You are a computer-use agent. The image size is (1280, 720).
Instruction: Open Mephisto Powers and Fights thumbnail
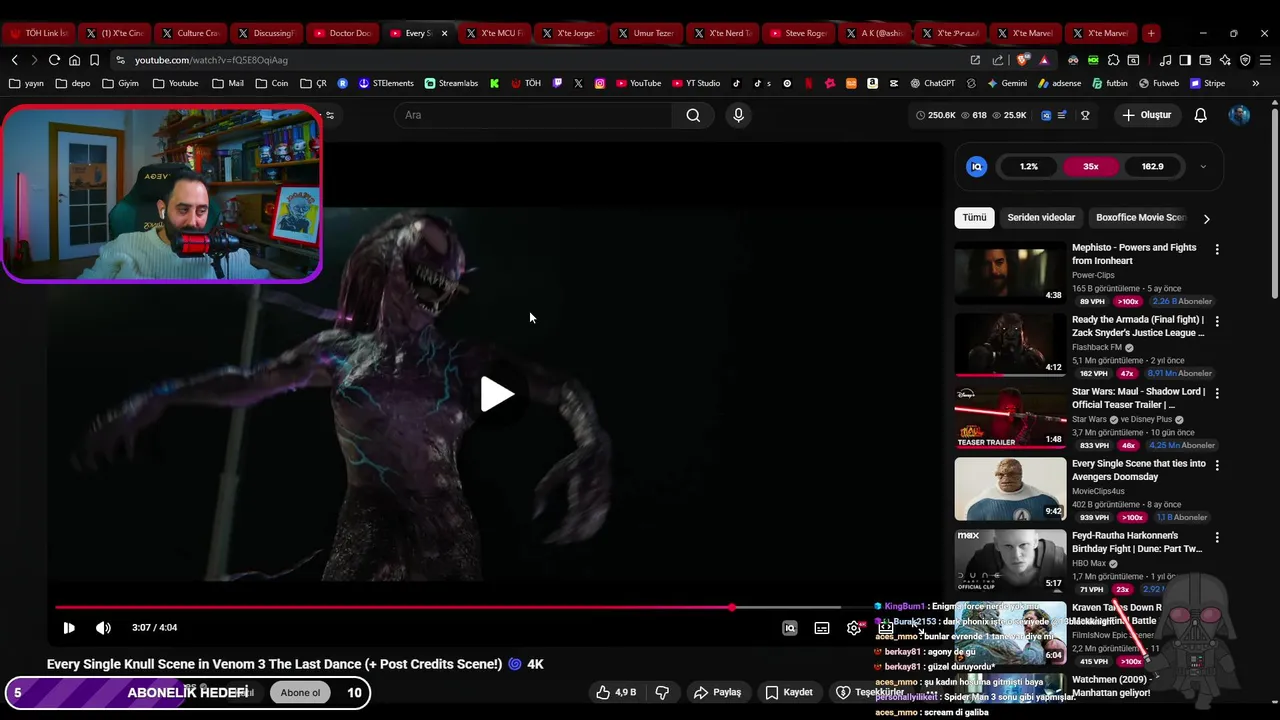coord(1010,272)
